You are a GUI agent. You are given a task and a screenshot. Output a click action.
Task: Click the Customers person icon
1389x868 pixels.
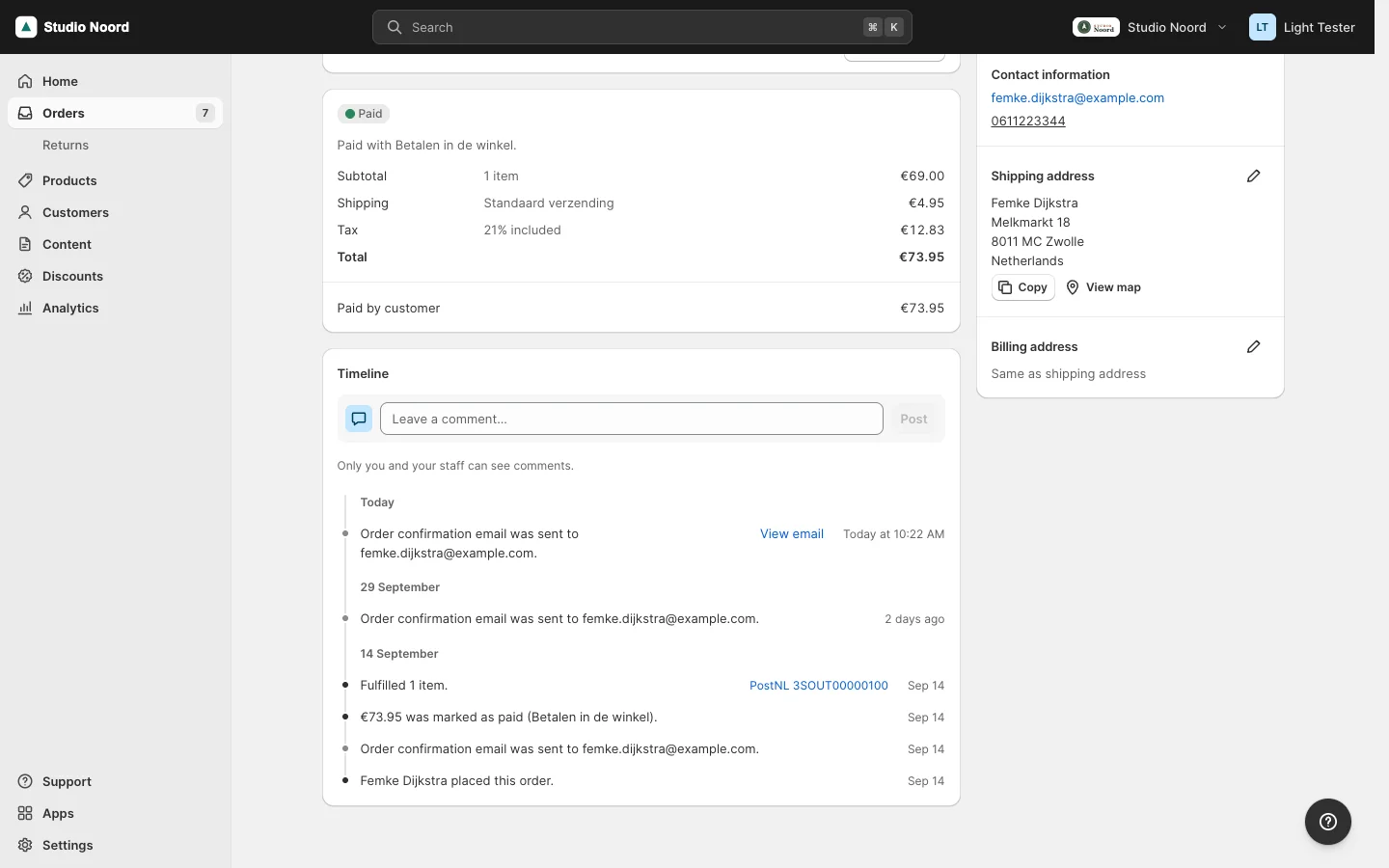25,212
